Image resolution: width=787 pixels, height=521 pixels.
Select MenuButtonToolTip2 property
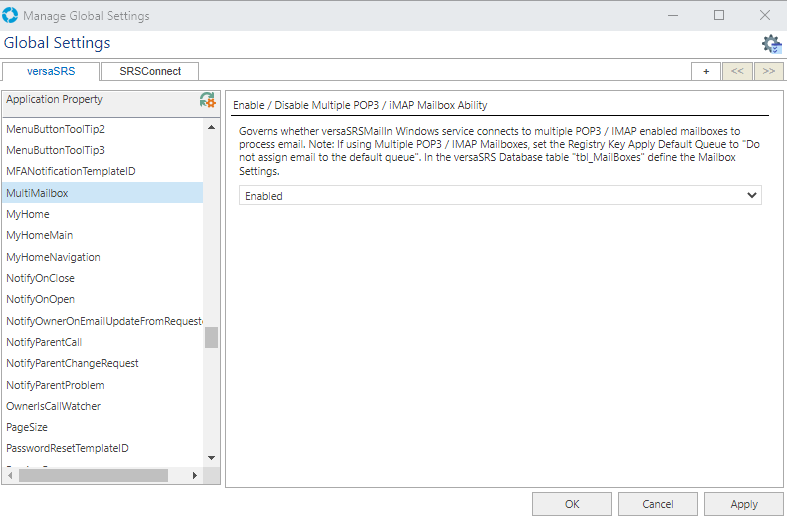pos(102,129)
